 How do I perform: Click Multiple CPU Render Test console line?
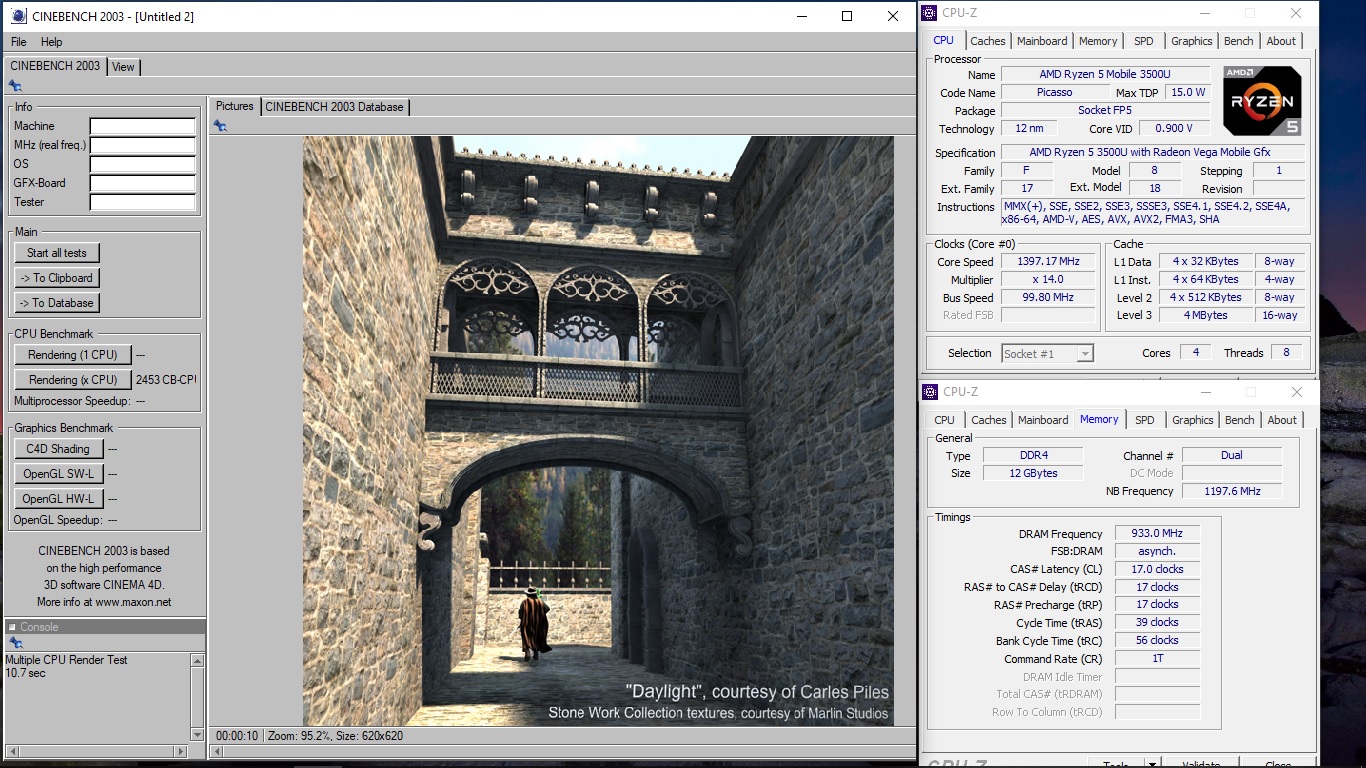coord(66,660)
